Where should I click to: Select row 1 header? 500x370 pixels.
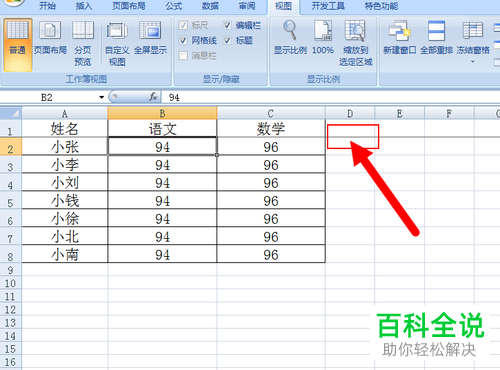click(11, 129)
